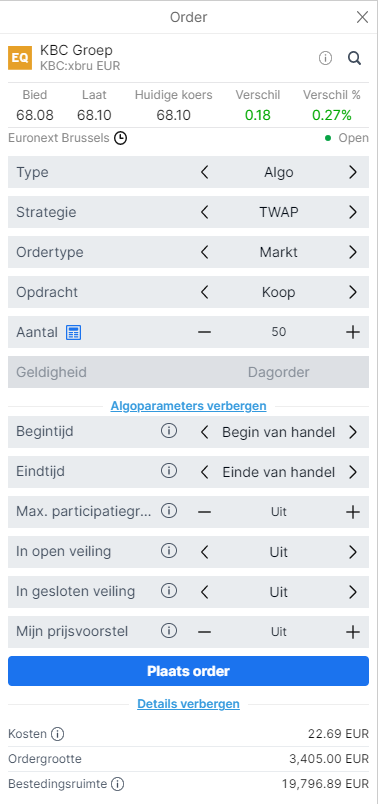
Task: Change Opdracht from Koop with right arrow
Action: coord(353,292)
